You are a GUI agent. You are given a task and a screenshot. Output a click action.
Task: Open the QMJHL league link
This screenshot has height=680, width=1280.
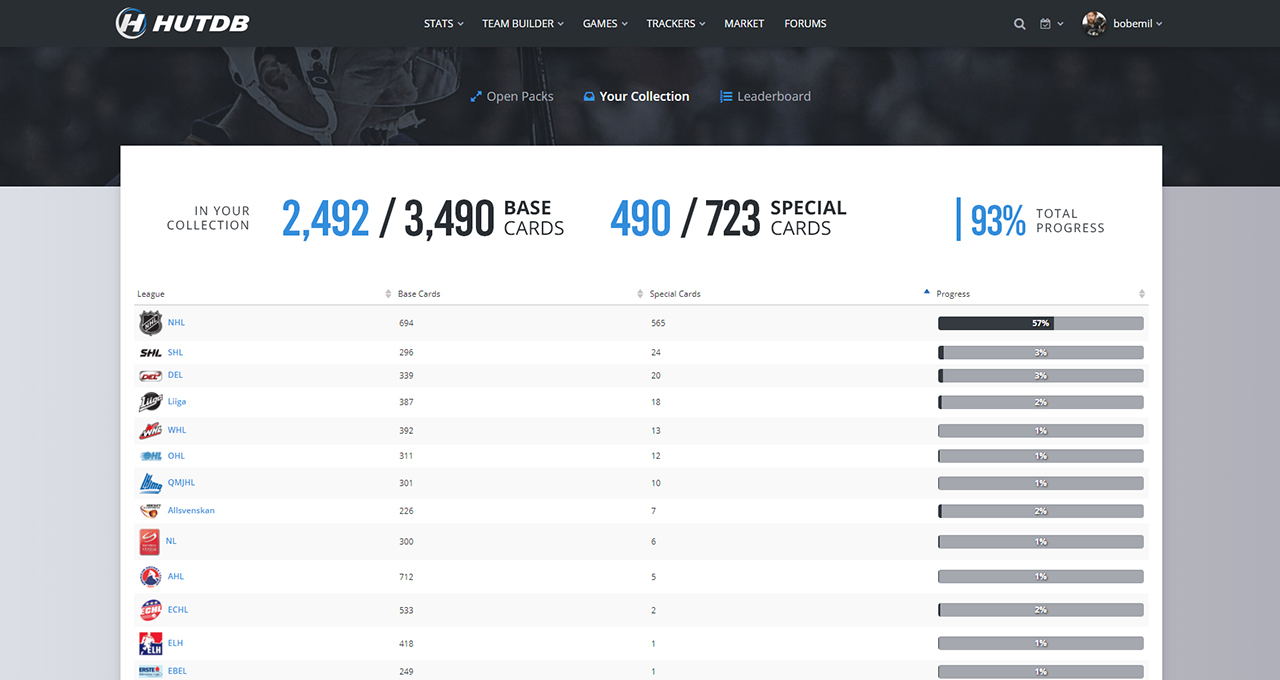181,482
